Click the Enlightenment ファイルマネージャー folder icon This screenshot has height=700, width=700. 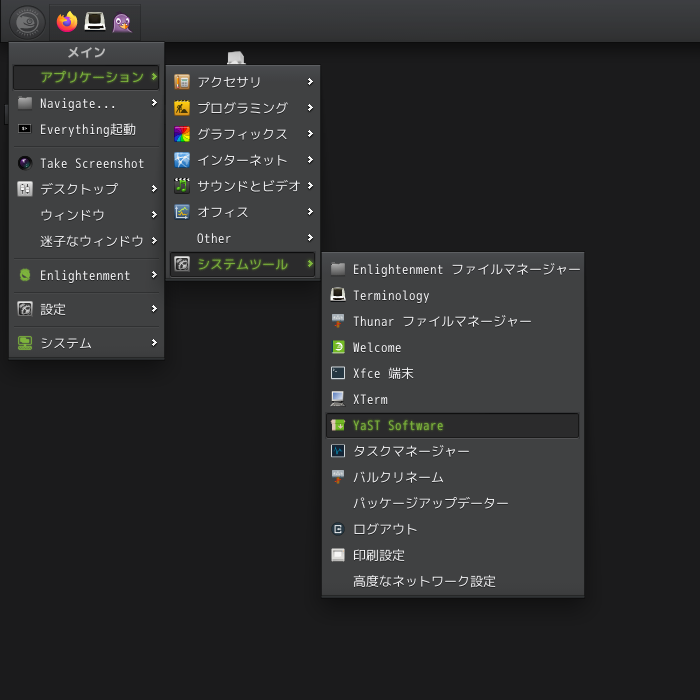click(338, 269)
